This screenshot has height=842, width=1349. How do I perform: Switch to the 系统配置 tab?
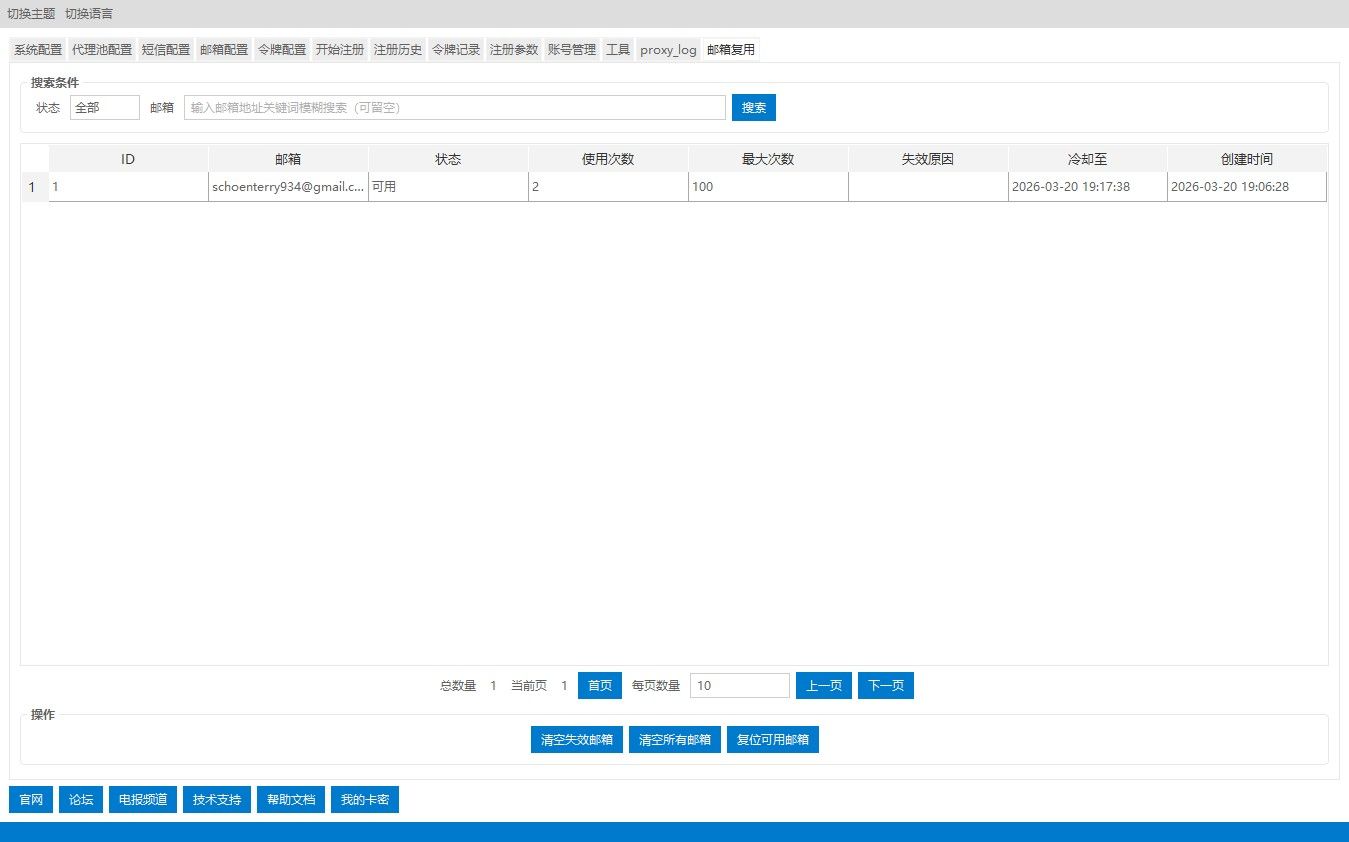tap(38, 50)
